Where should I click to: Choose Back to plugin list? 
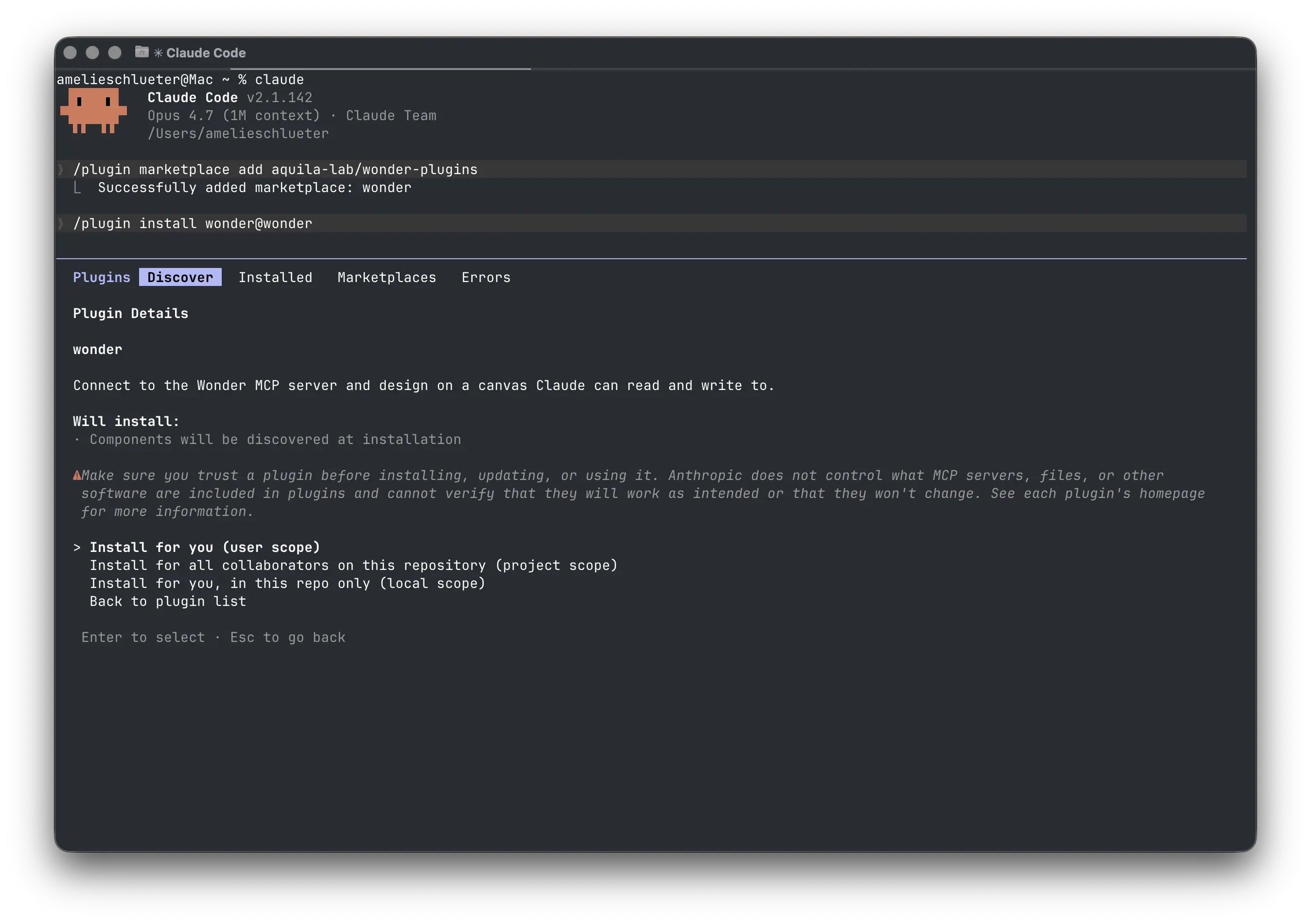click(x=168, y=602)
